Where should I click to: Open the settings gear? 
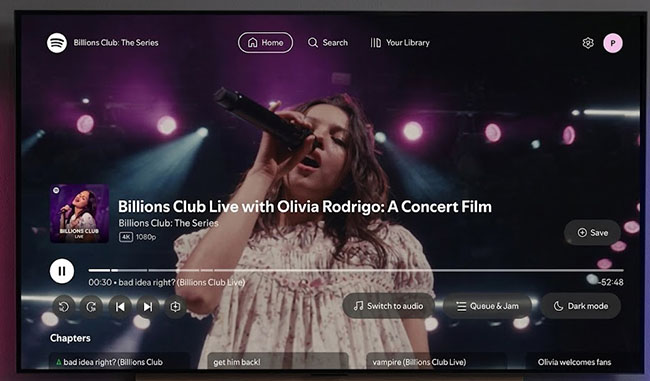(588, 43)
